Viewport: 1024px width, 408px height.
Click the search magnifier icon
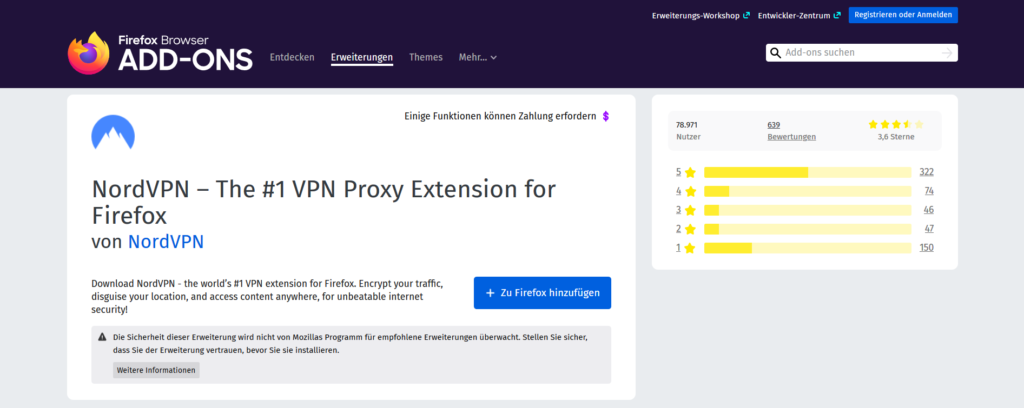coord(776,53)
